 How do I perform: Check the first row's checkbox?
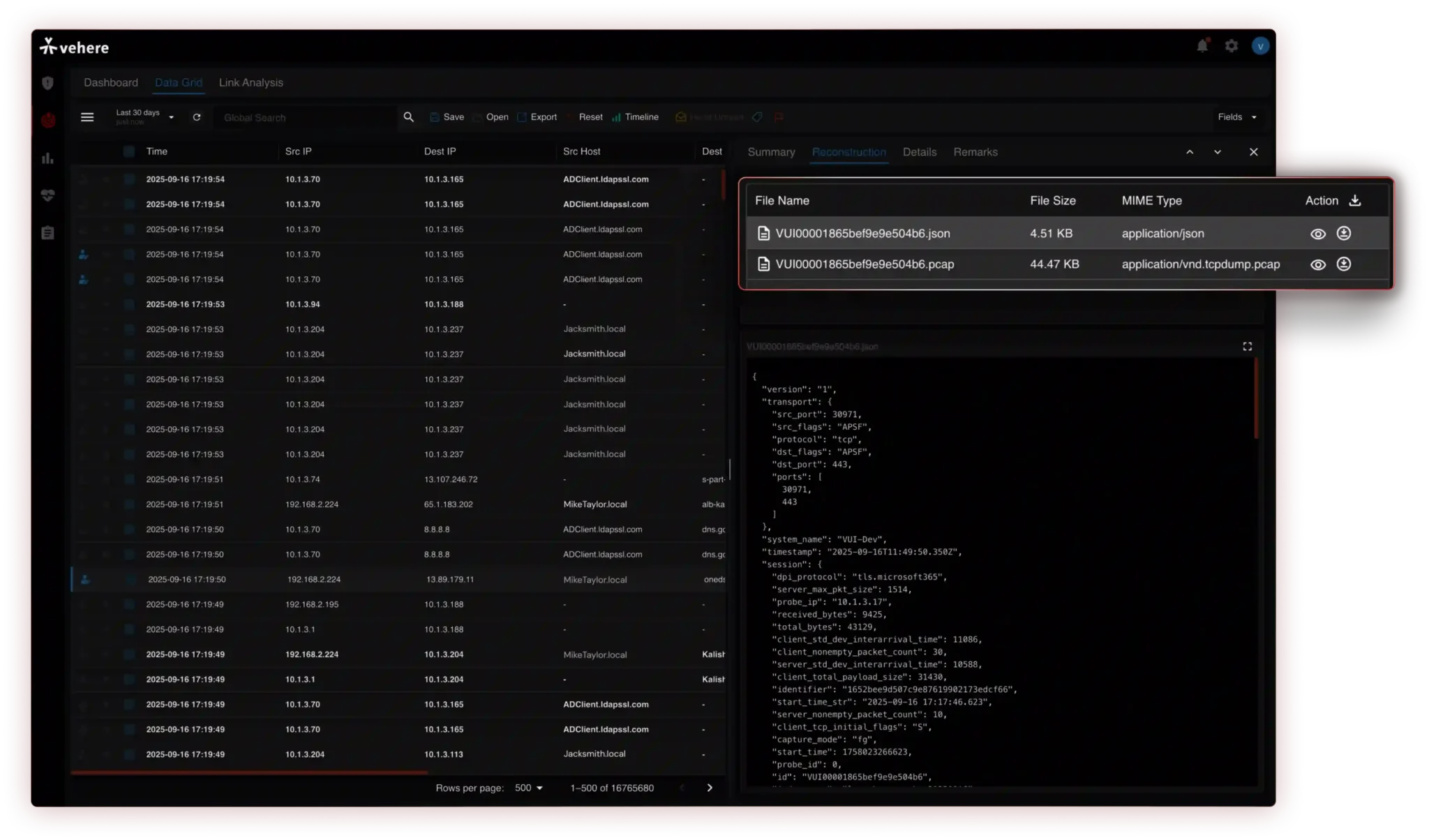click(129, 179)
